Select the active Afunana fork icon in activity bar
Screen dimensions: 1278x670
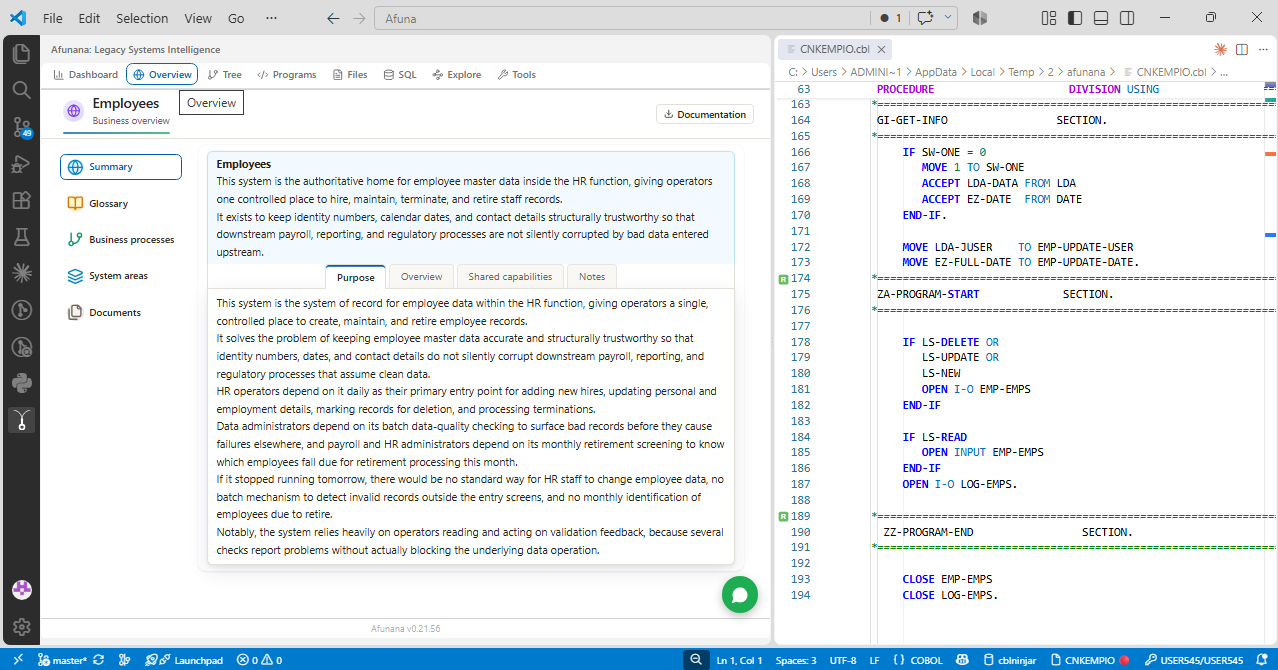[x=21, y=420]
